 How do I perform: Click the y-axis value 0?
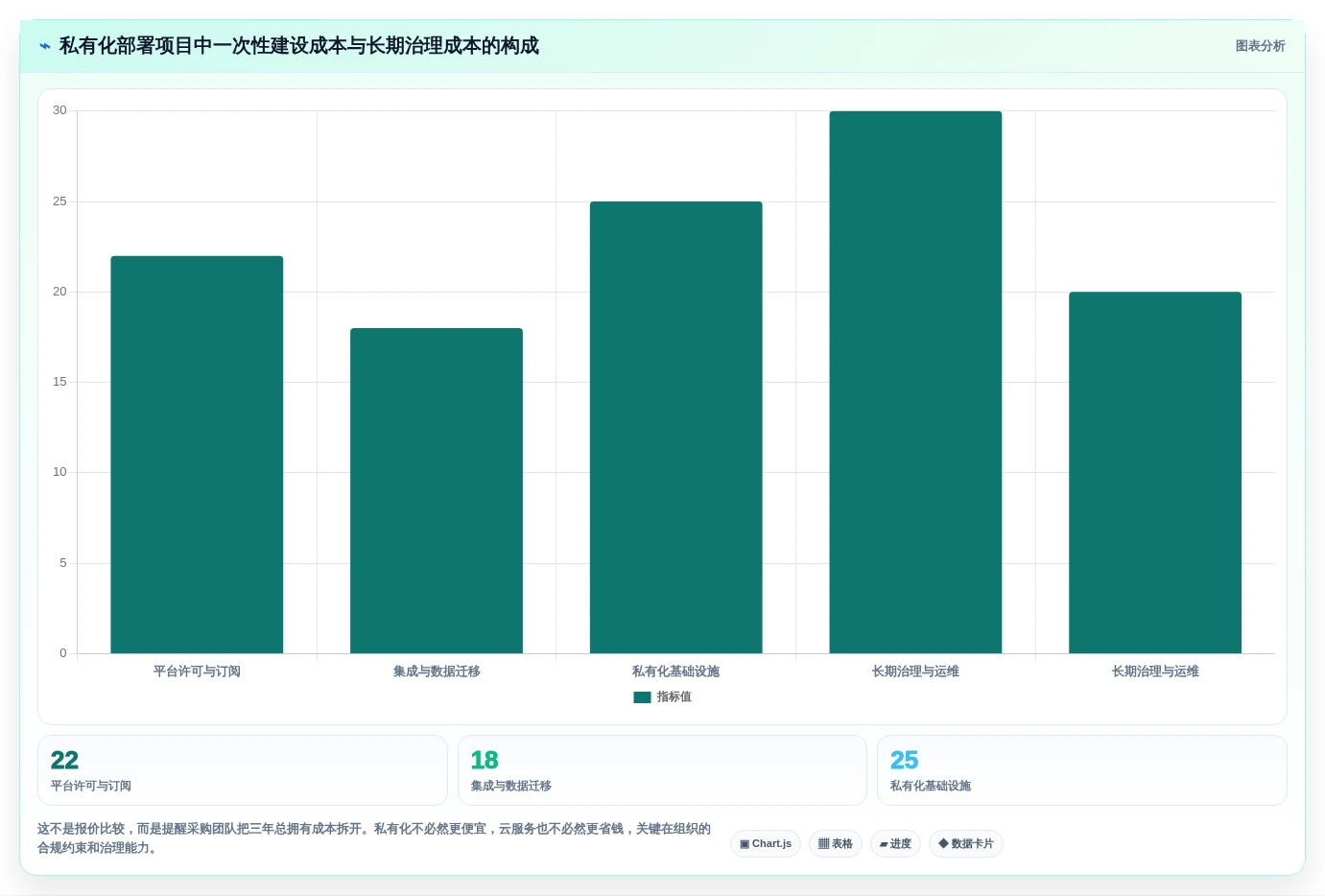coord(63,653)
